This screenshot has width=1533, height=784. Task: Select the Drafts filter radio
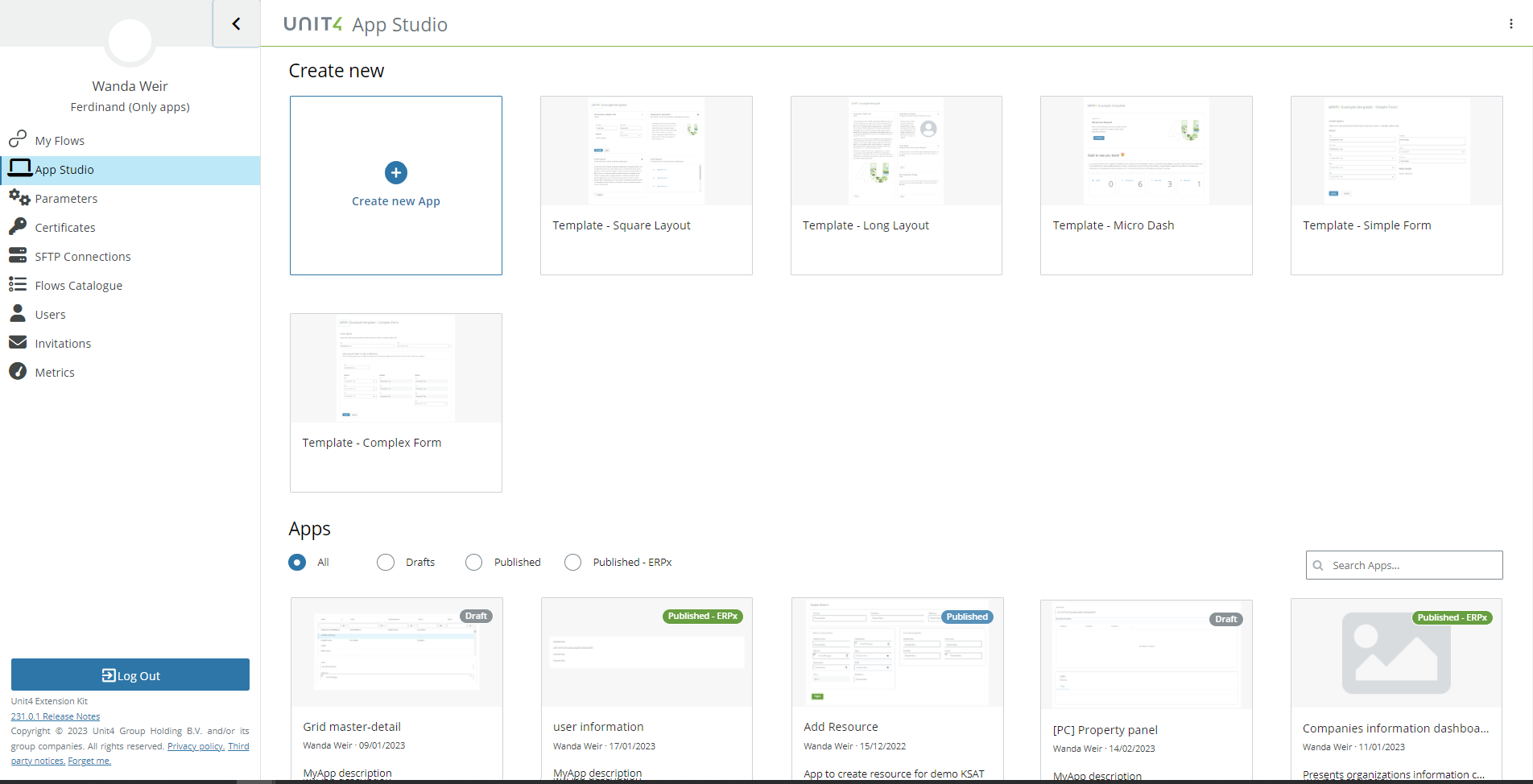click(386, 562)
